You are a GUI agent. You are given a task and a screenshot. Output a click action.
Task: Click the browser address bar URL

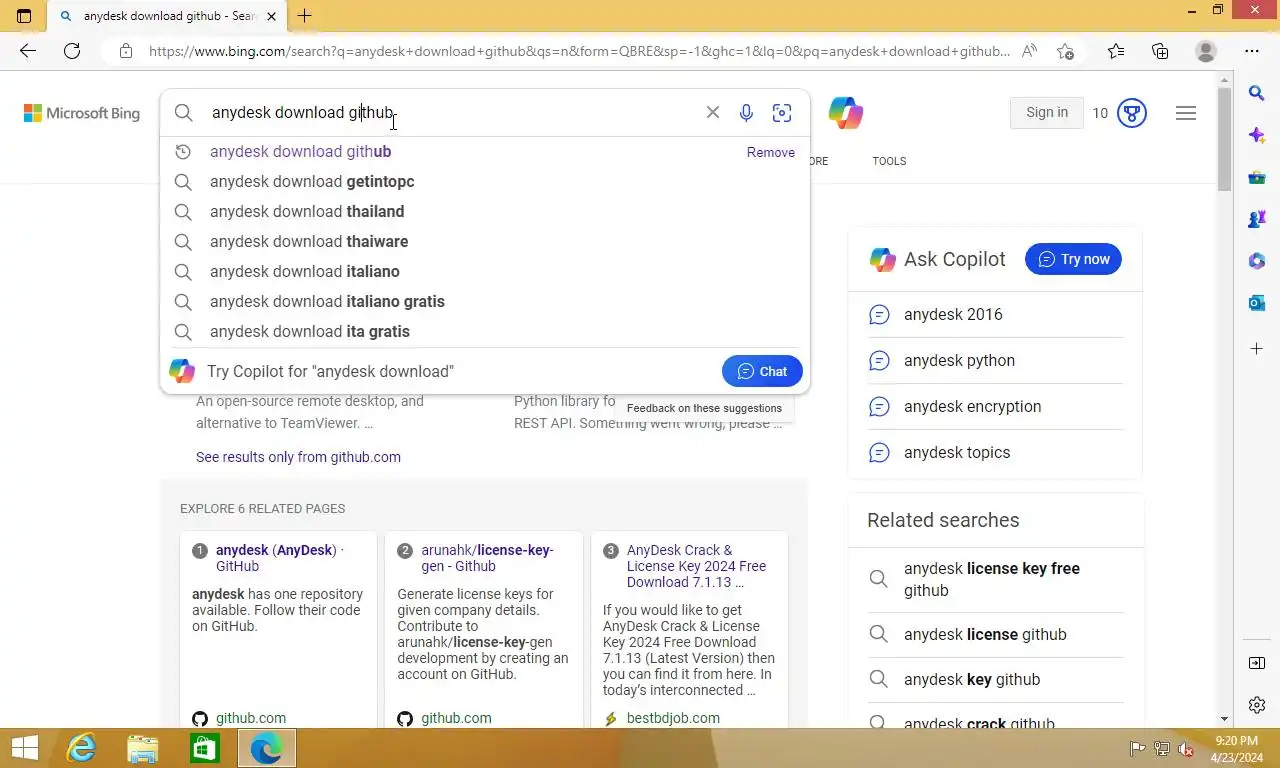point(578,51)
